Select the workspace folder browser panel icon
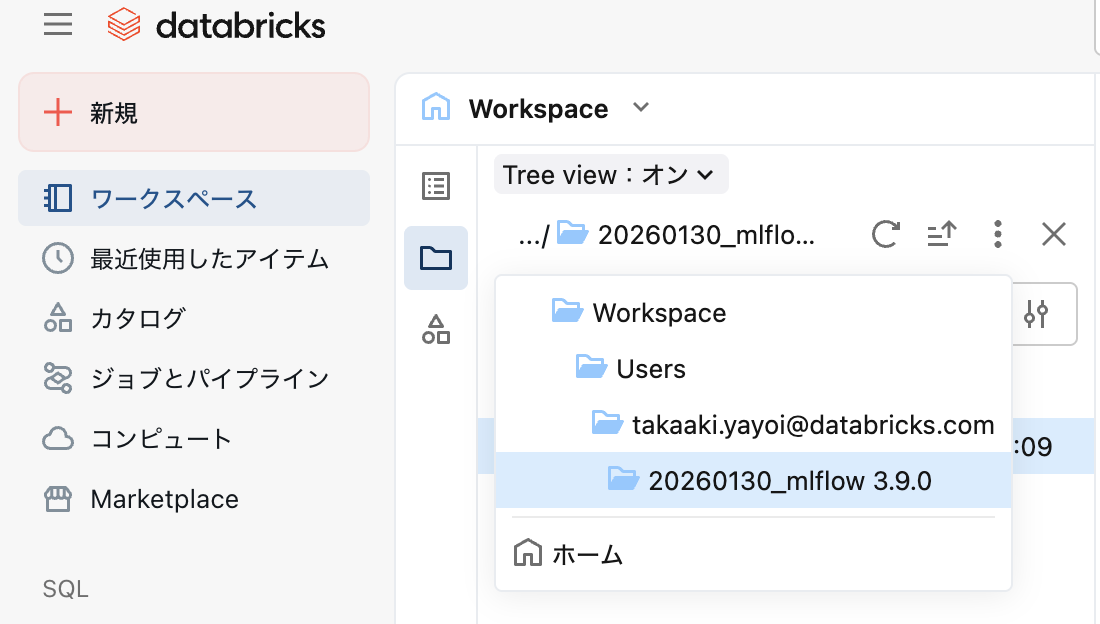Viewport: 1100px width, 624px height. (x=435, y=258)
